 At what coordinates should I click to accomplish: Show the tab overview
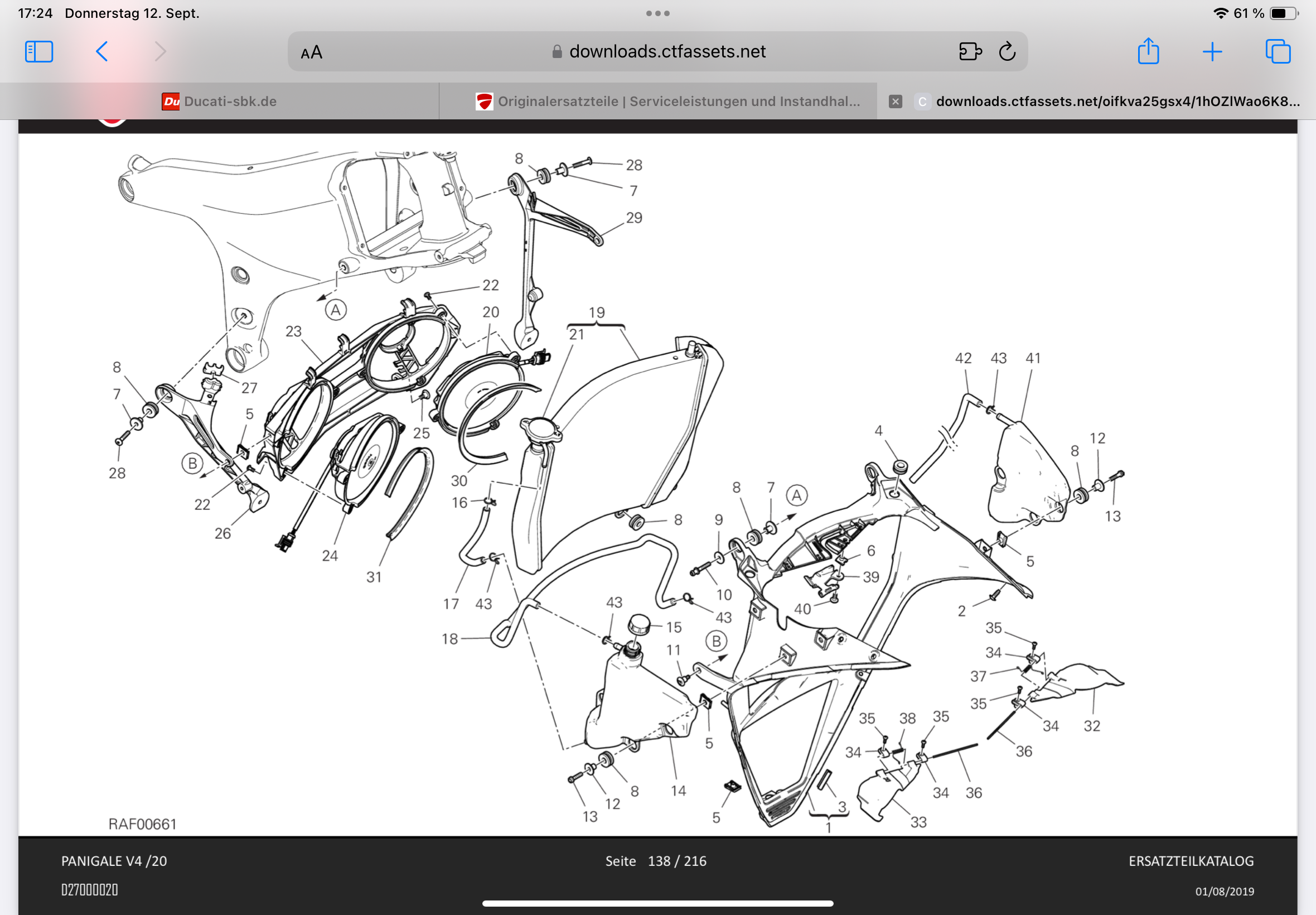(1278, 51)
